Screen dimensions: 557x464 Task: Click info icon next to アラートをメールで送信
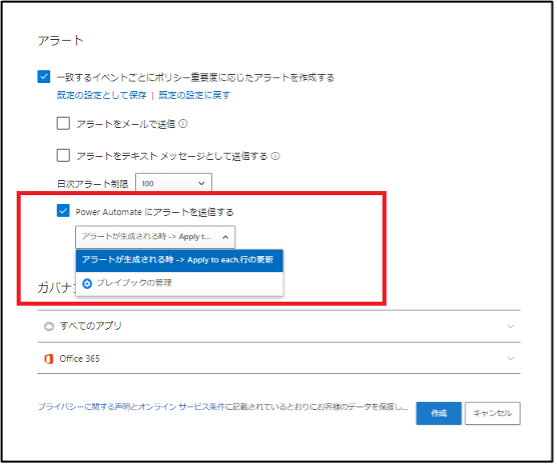click(x=183, y=124)
